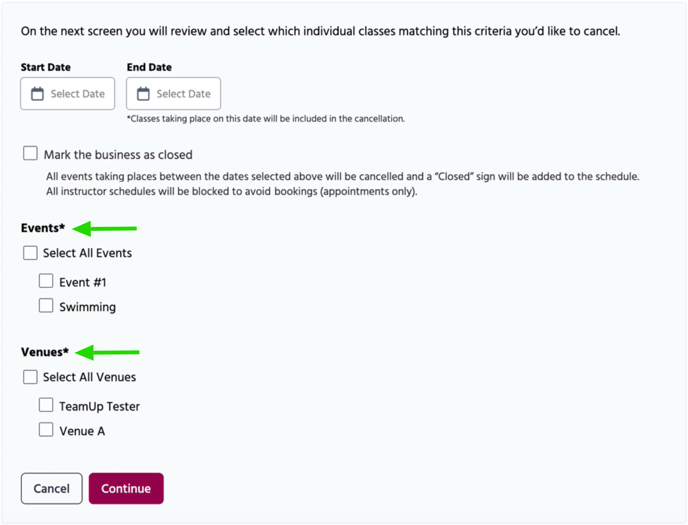The image size is (688, 525).
Task: Click the bold 'Venues*' section heading
Action: point(45,352)
